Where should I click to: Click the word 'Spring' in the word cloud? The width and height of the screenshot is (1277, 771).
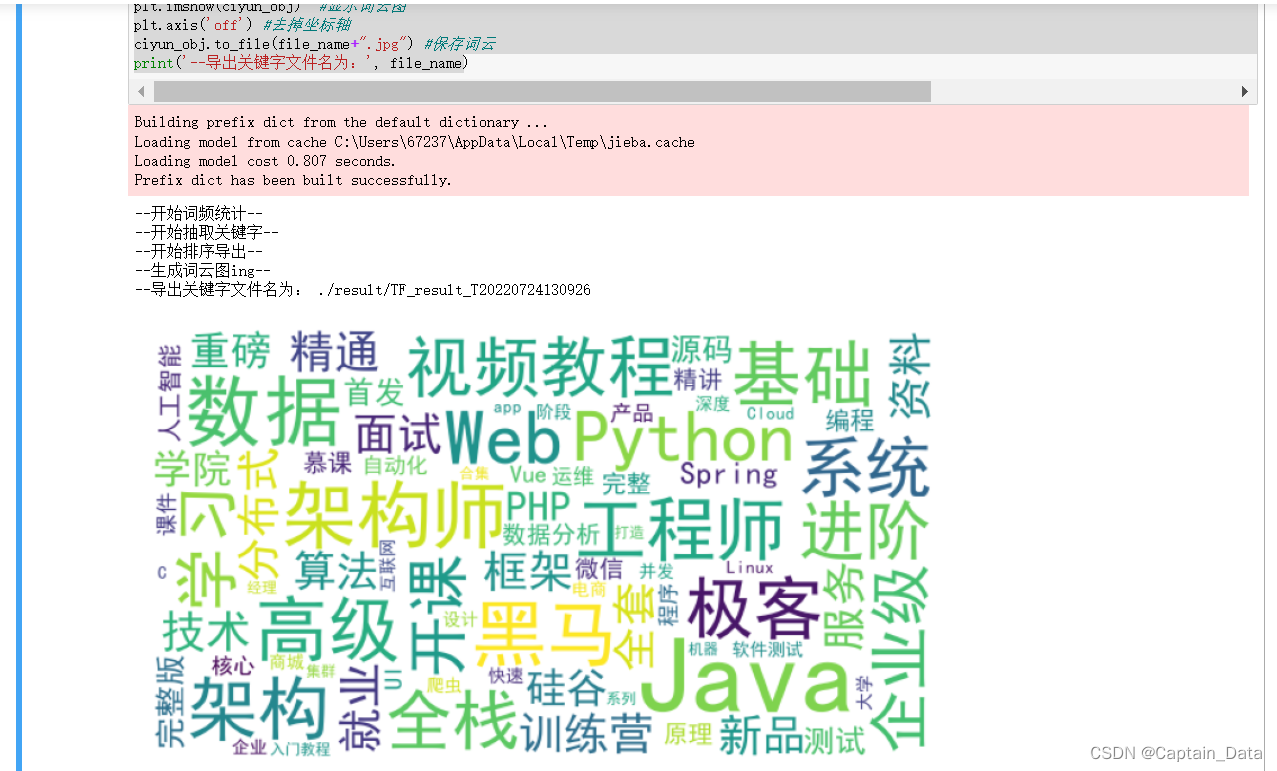click(729, 473)
